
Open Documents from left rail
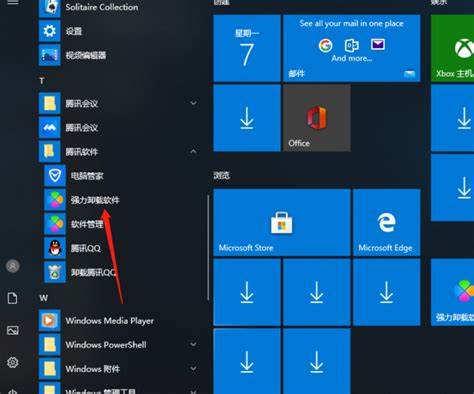[x=13, y=298]
